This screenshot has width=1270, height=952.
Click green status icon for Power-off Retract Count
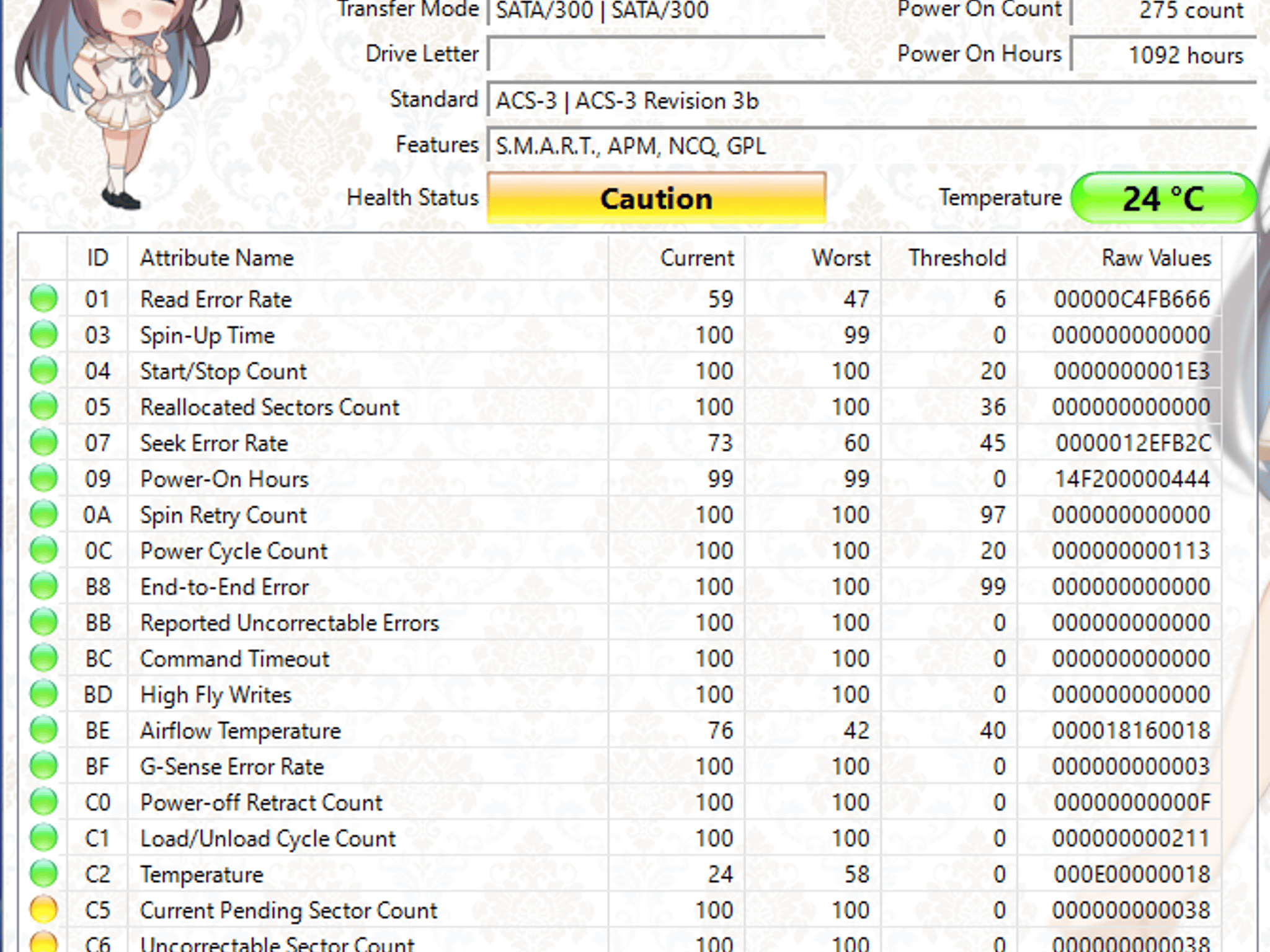point(44,802)
